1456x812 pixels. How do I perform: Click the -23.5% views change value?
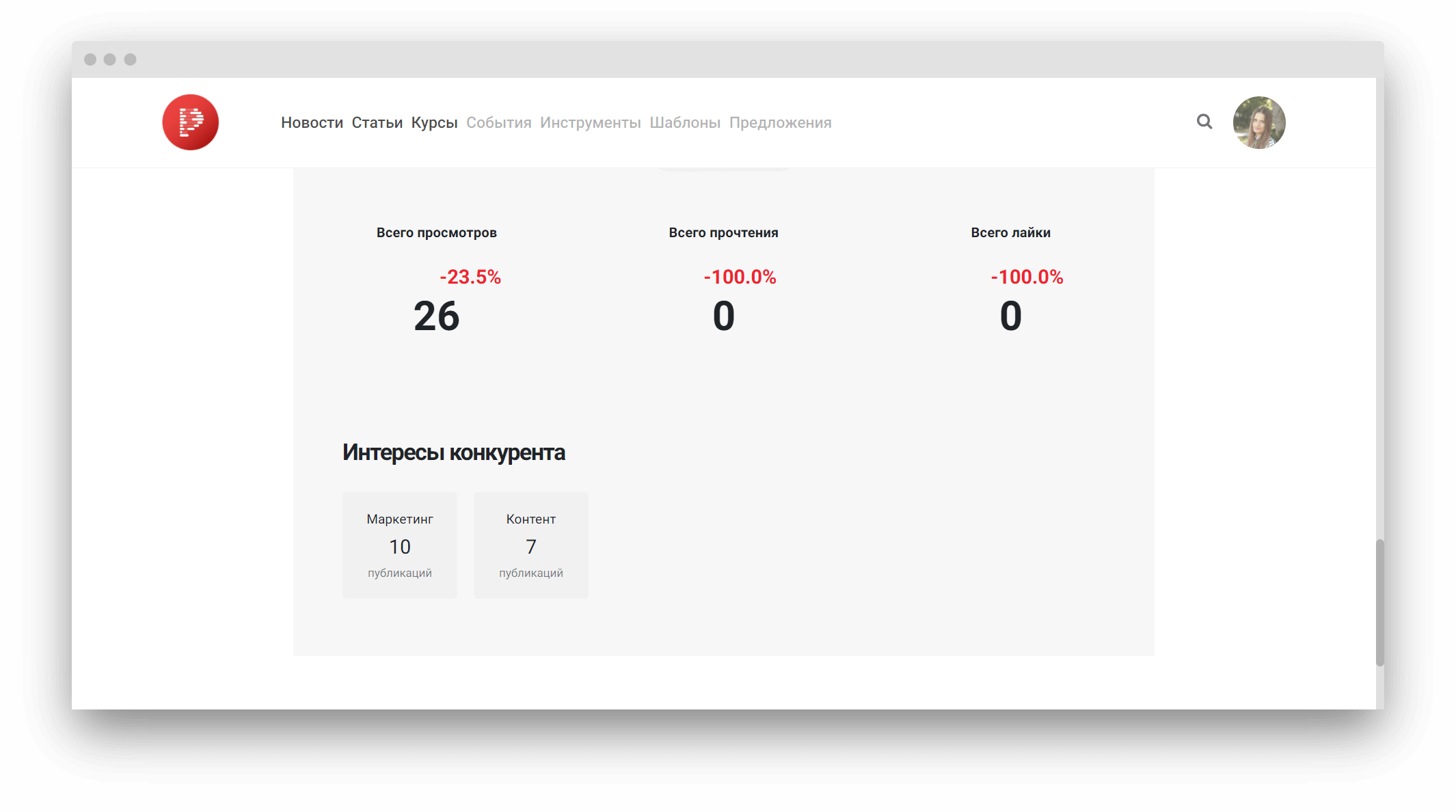[470, 277]
